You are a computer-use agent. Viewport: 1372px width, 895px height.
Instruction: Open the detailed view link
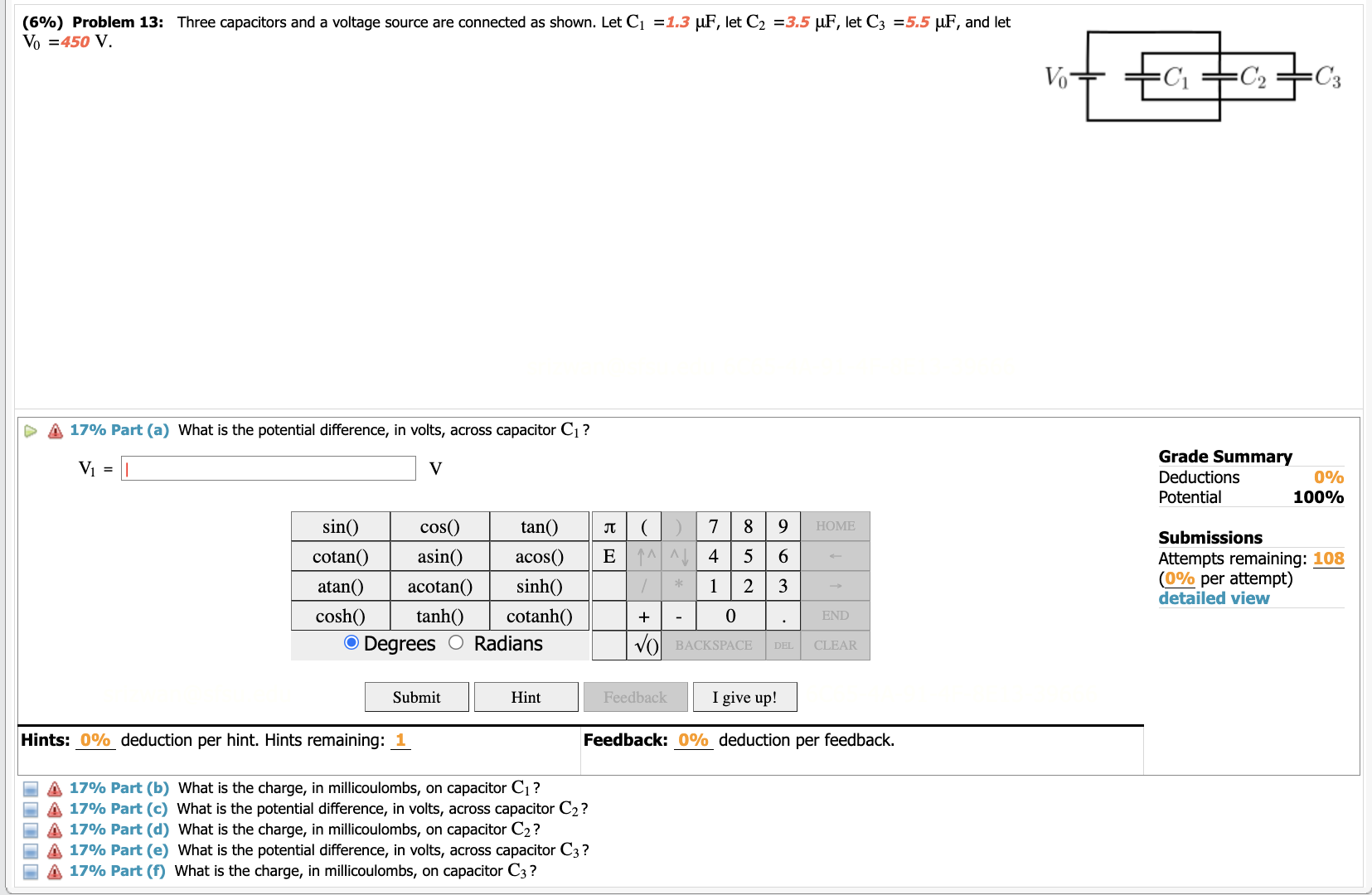pyautogui.click(x=1213, y=597)
